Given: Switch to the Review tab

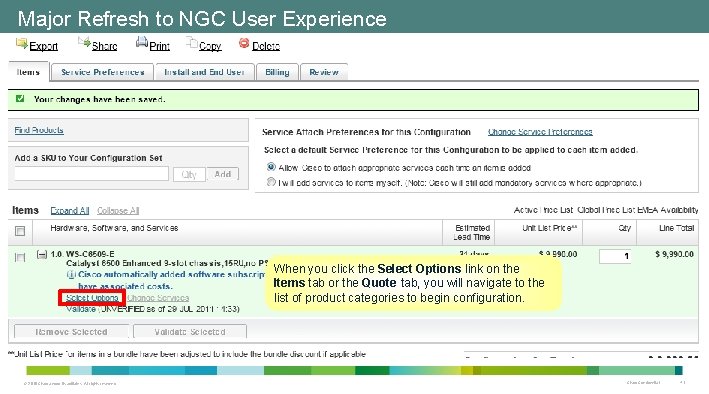Looking at the screenshot, I should (x=324, y=72).
